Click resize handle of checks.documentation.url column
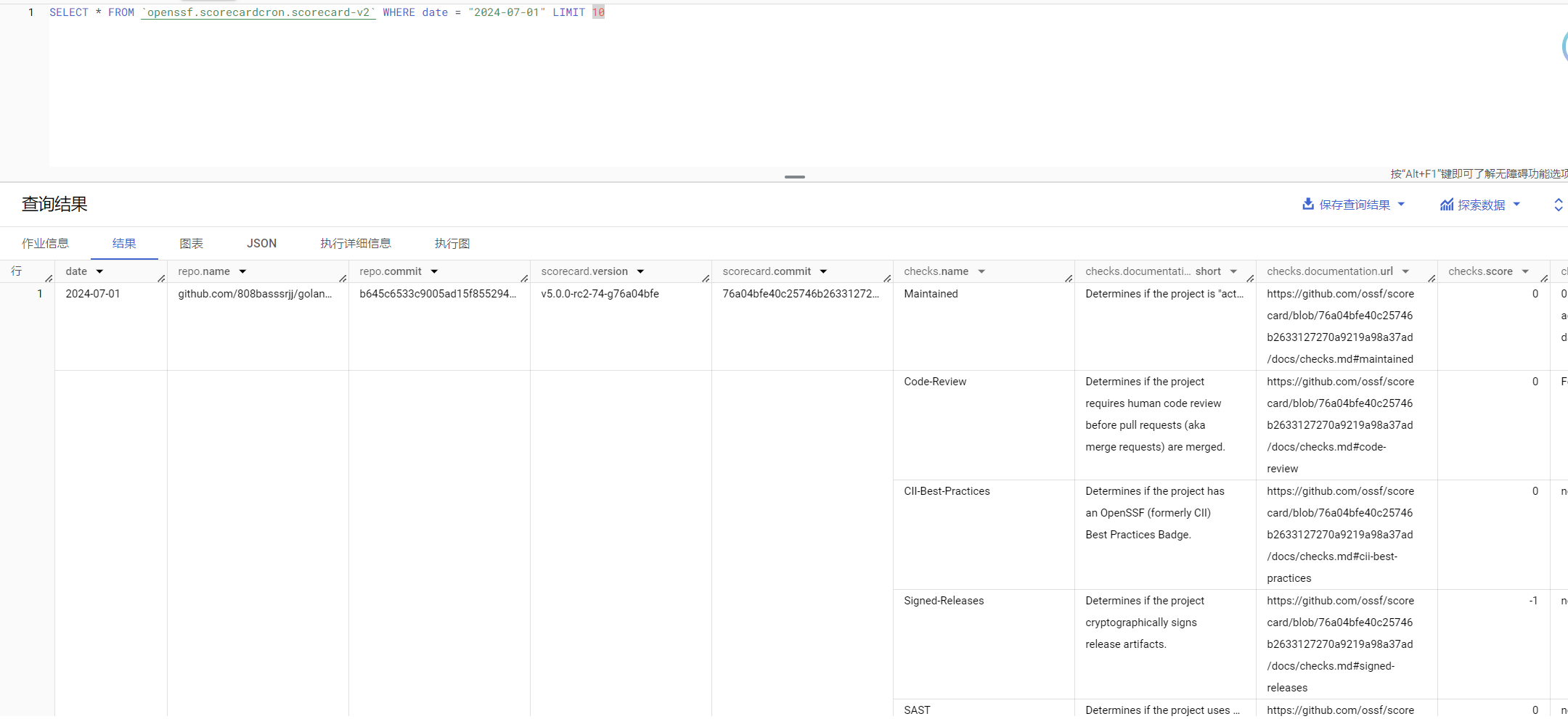This screenshot has height=719, width=1568. 1432,279
